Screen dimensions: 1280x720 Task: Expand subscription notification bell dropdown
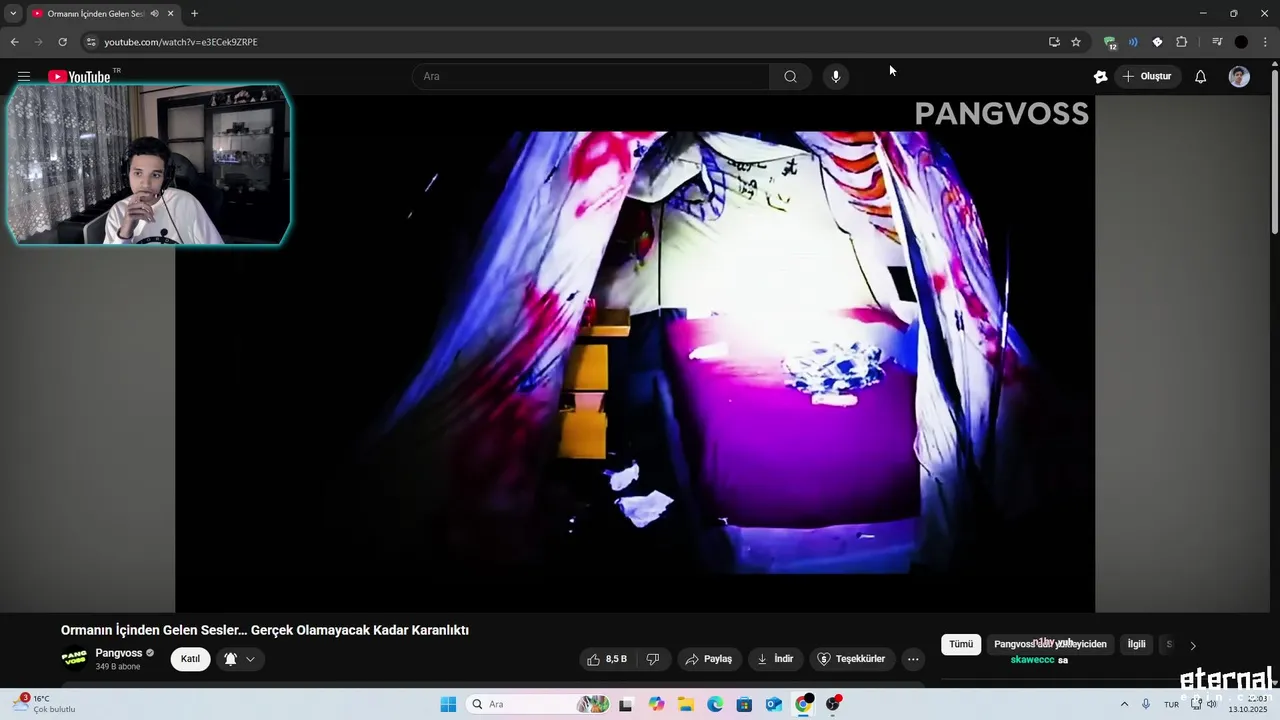coord(240,659)
